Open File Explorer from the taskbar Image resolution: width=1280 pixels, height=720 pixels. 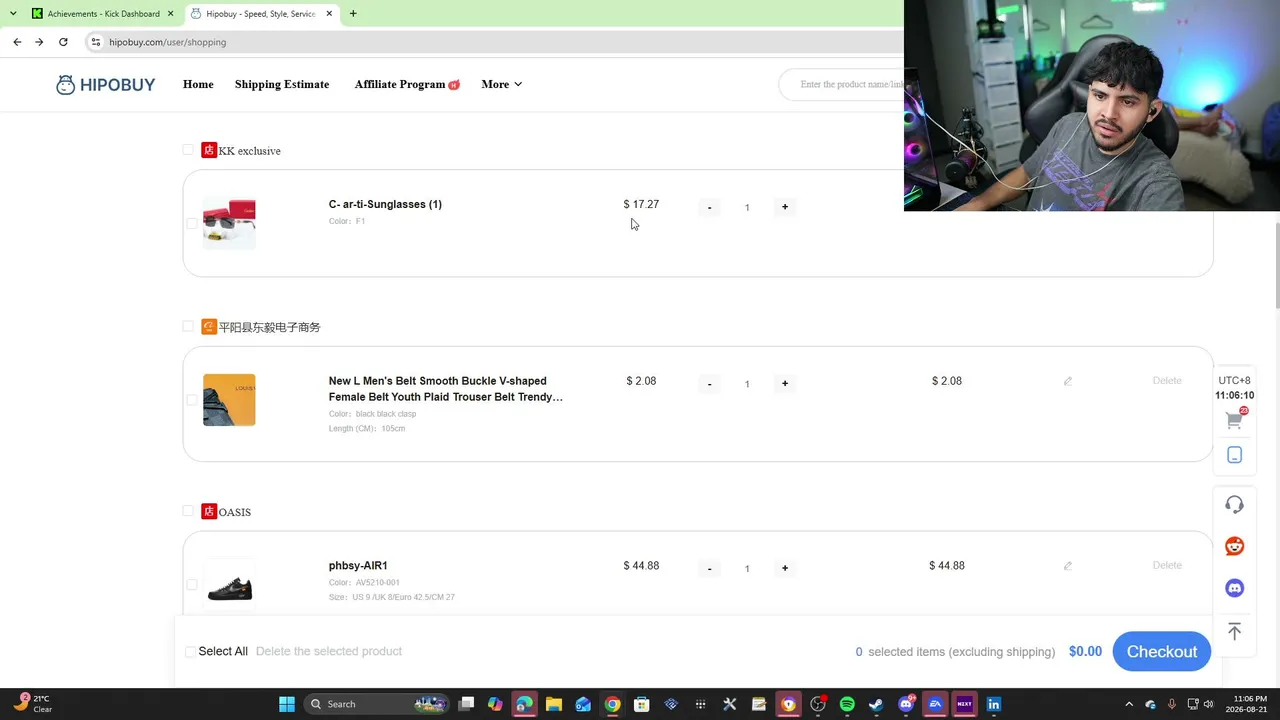pyautogui.click(x=553, y=704)
